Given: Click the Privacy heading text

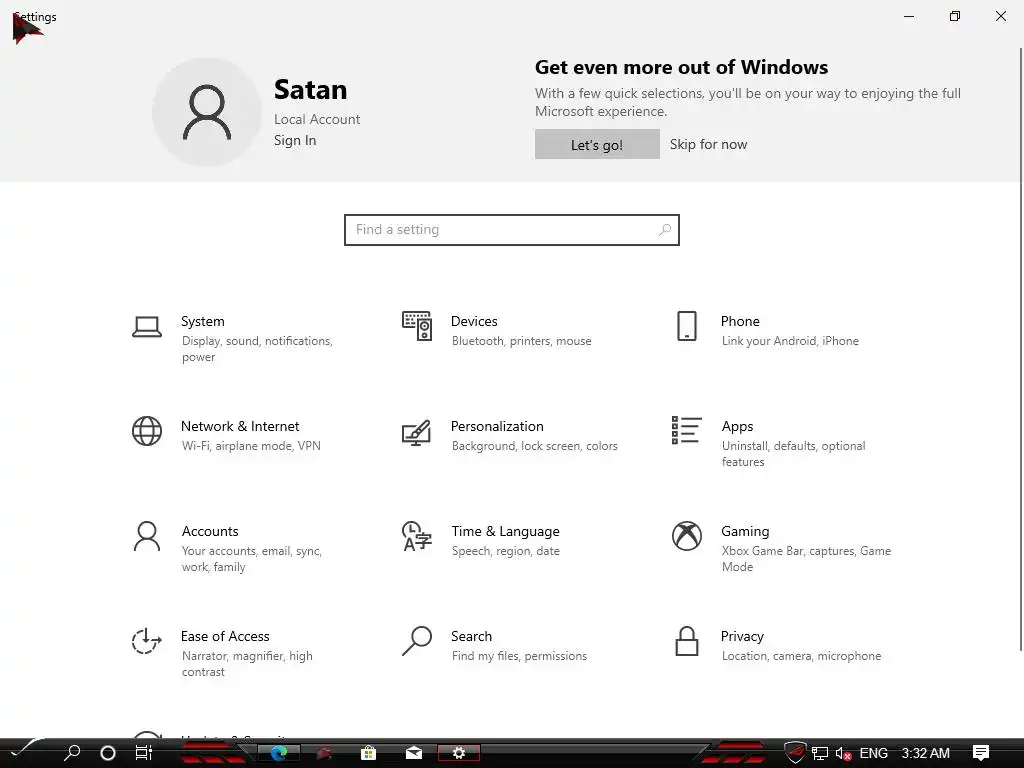Looking at the screenshot, I should (742, 637).
